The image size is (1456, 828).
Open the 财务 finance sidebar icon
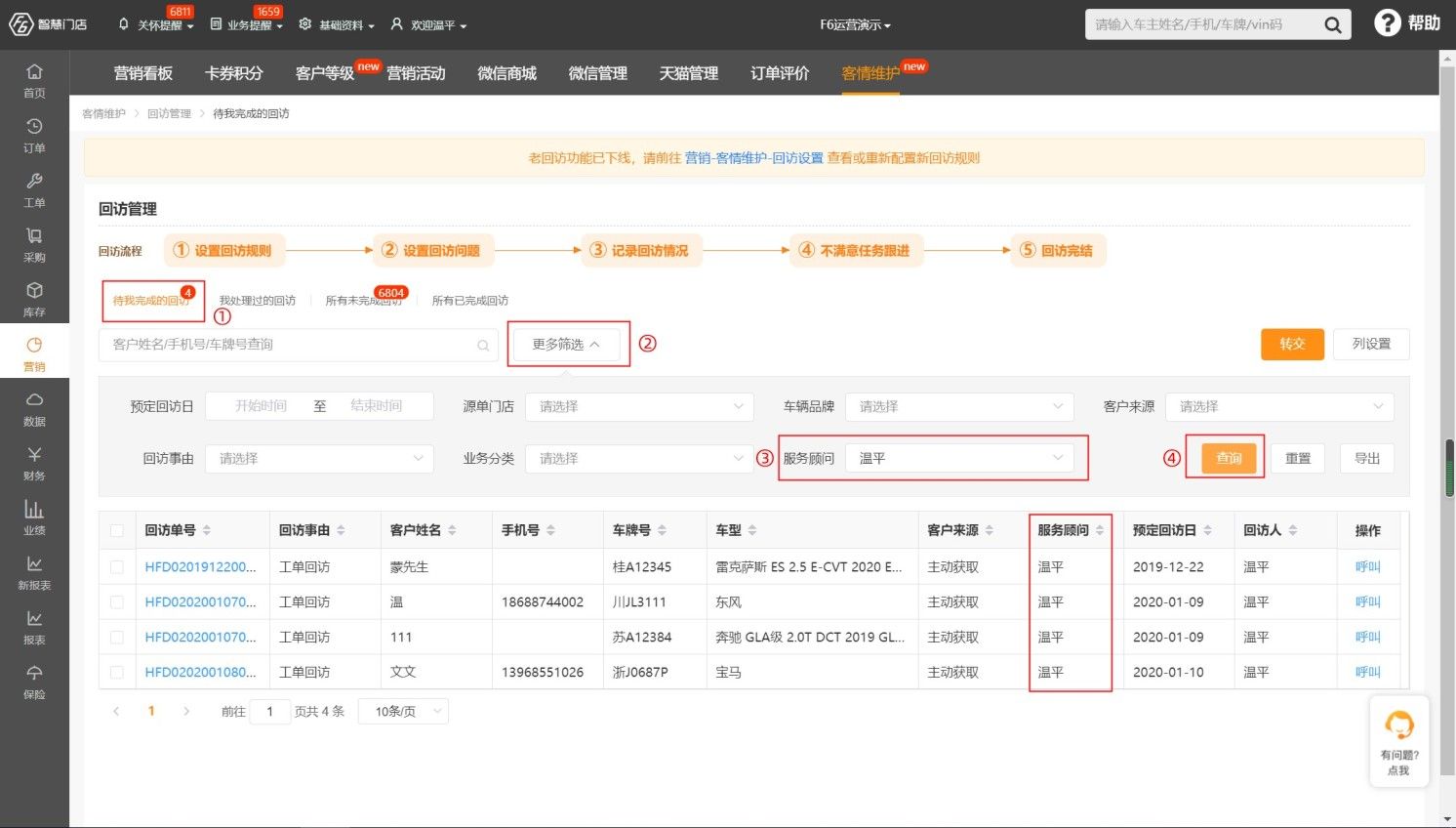34,463
